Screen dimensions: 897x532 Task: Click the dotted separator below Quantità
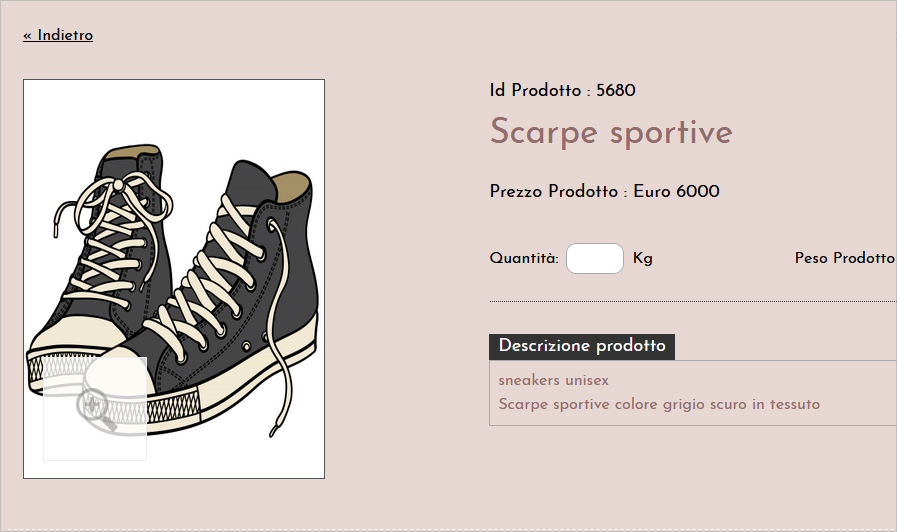pyautogui.click(x=693, y=301)
